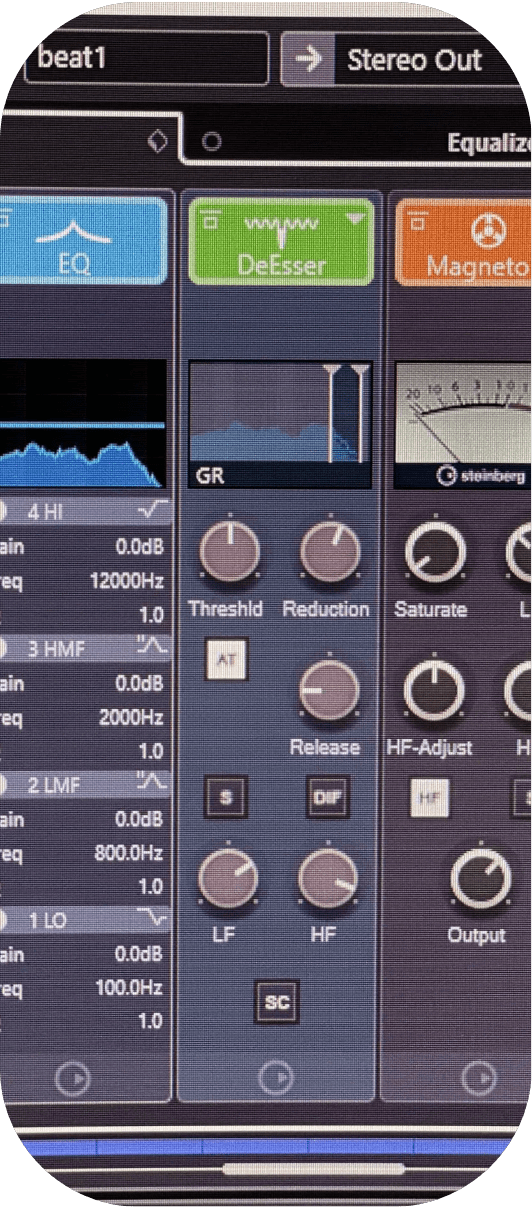Toggle the DeEsser AT auto threshold button

click(x=226, y=661)
